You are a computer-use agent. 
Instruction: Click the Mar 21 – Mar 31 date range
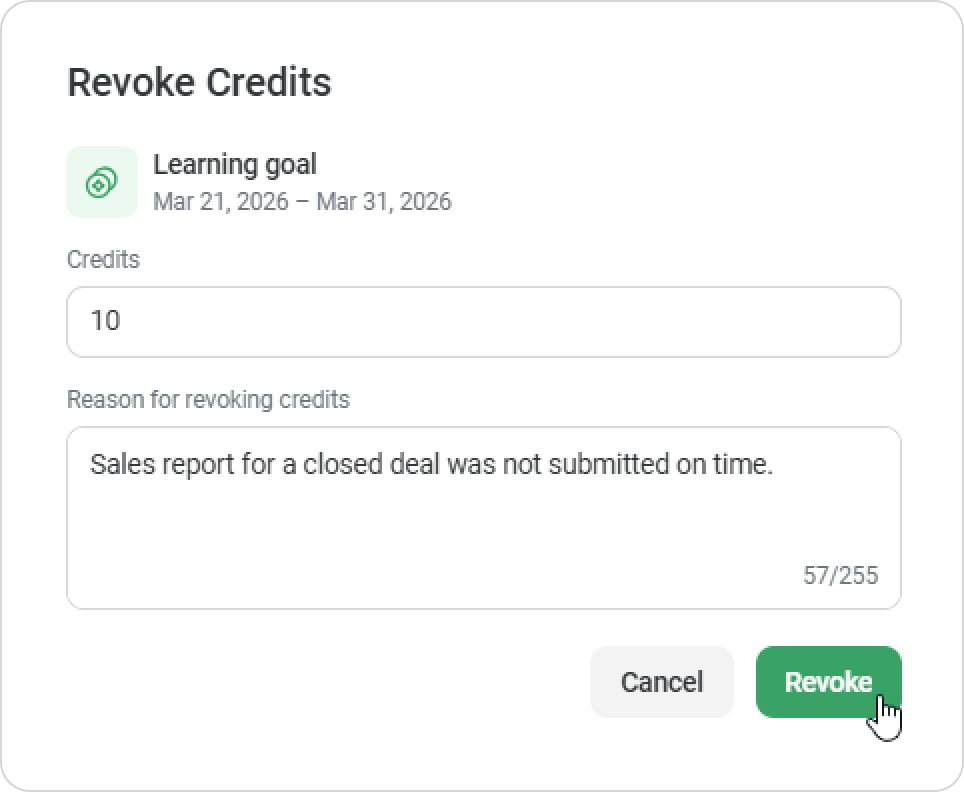coord(302,201)
